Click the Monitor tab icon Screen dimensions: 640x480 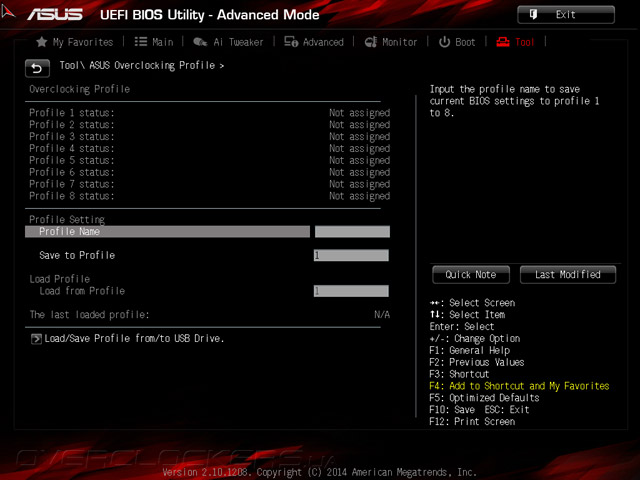pos(371,42)
